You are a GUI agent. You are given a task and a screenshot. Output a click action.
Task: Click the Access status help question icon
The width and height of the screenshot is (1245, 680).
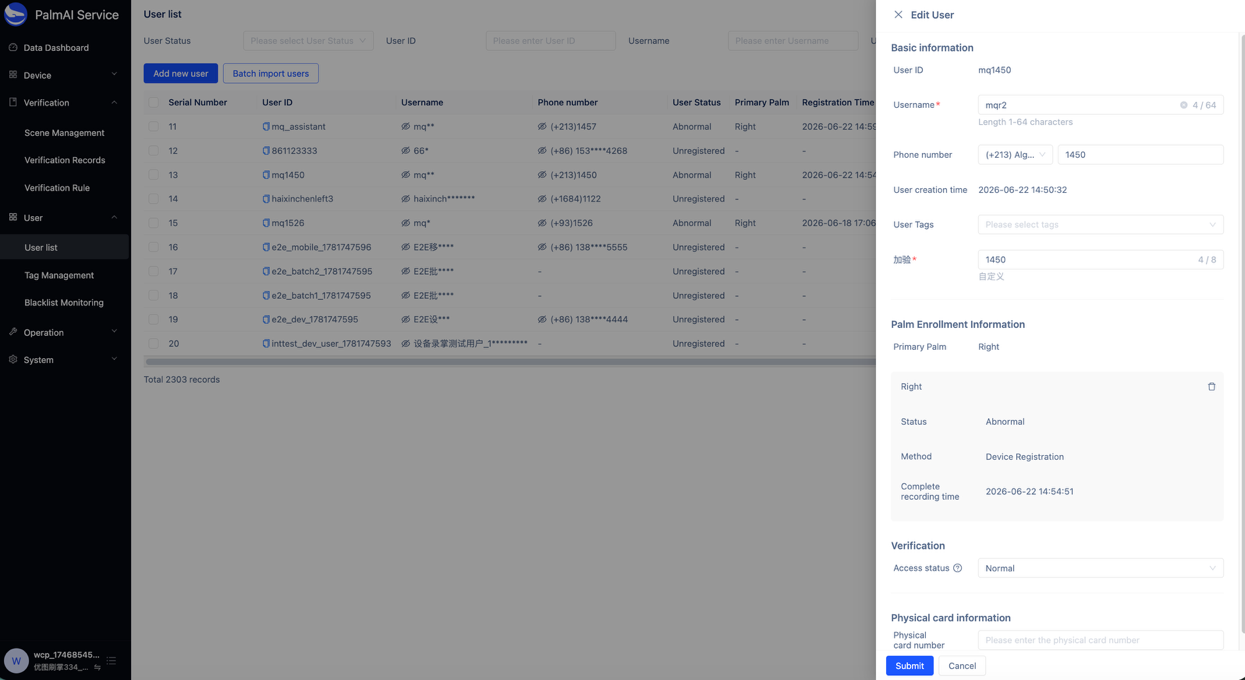[x=957, y=568]
